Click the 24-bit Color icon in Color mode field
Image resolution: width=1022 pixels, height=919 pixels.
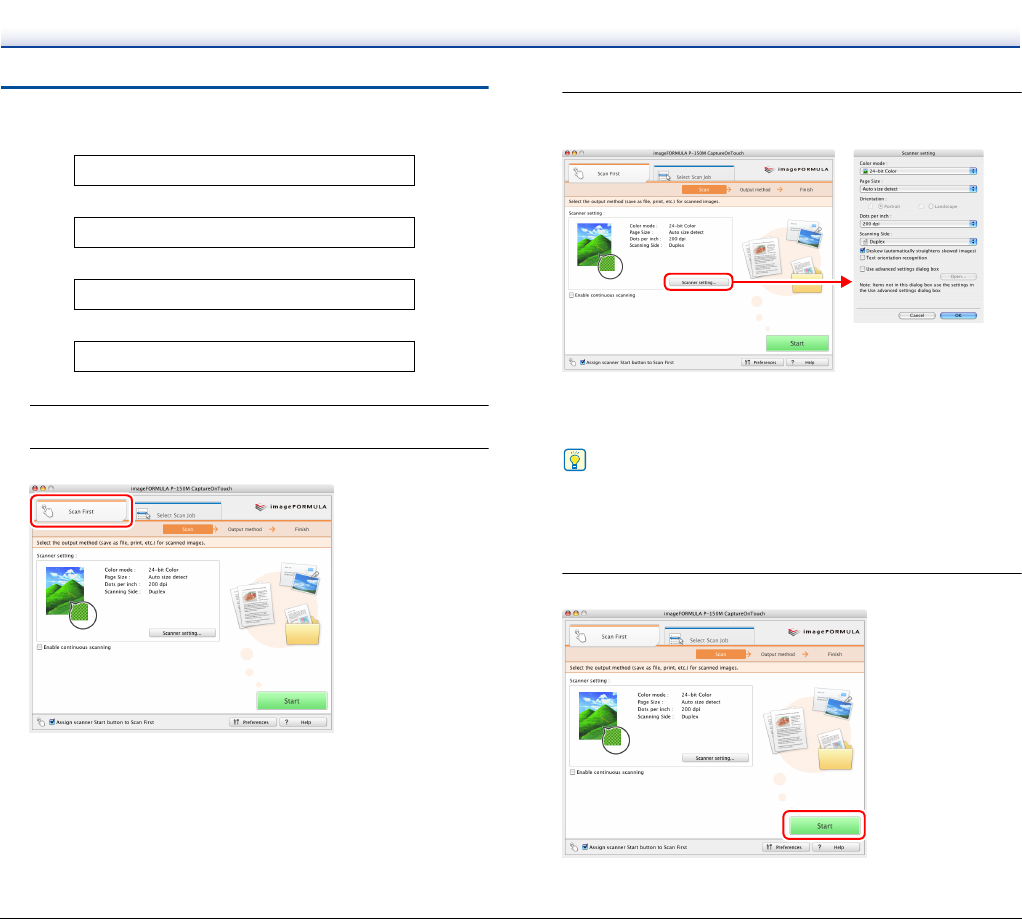tap(864, 171)
